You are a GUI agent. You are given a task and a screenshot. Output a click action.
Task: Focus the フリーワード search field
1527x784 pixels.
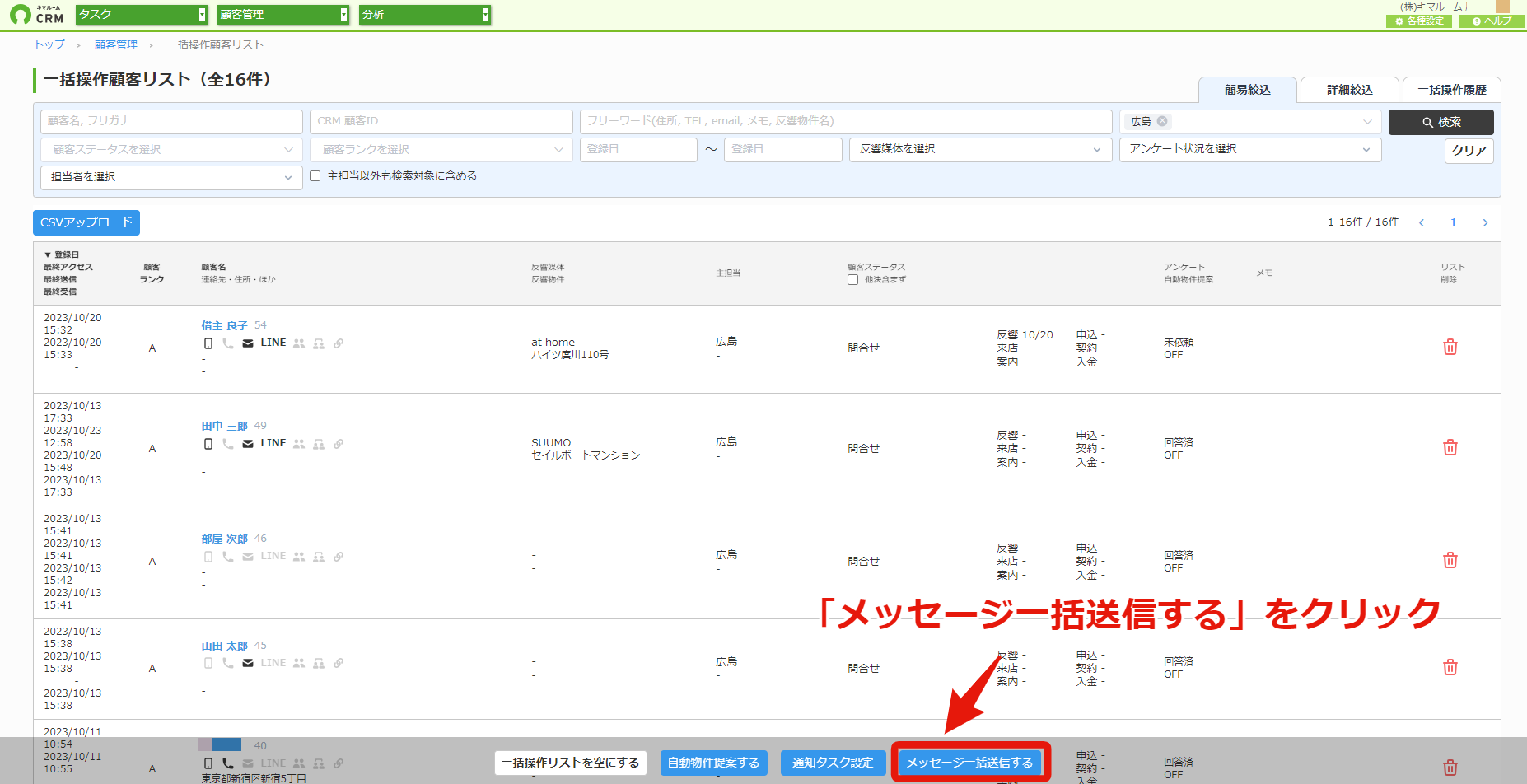click(x=846, y=121)
